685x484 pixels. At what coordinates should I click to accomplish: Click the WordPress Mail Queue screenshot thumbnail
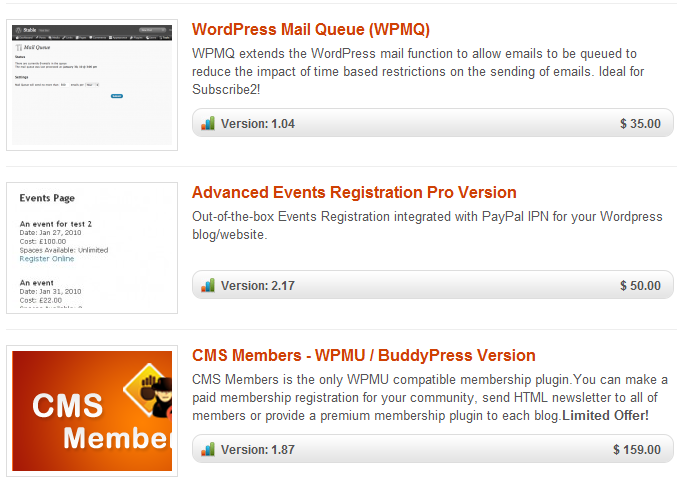[92, 85]
